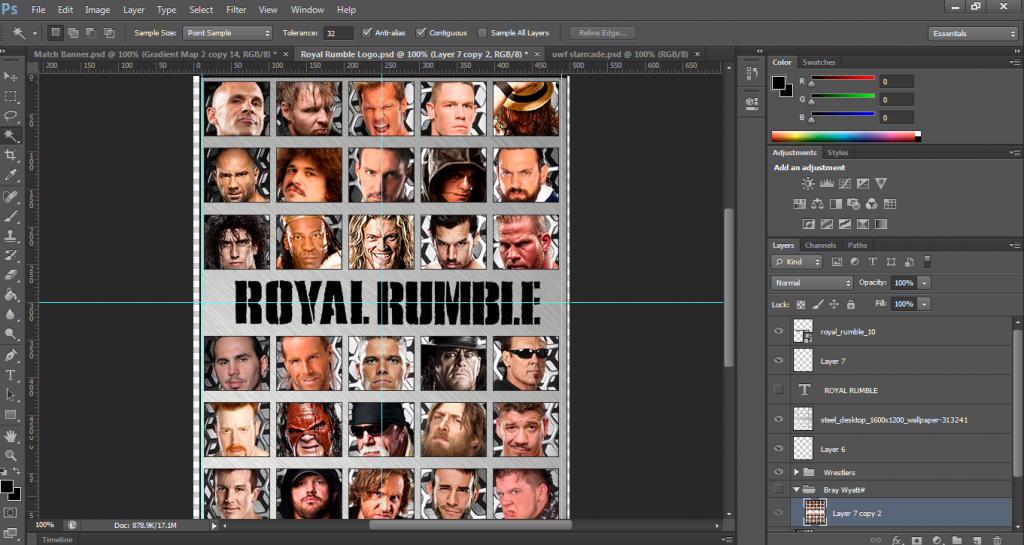Add a Color Balance adjustment
Screen dimensions: 1024x545
817,204
